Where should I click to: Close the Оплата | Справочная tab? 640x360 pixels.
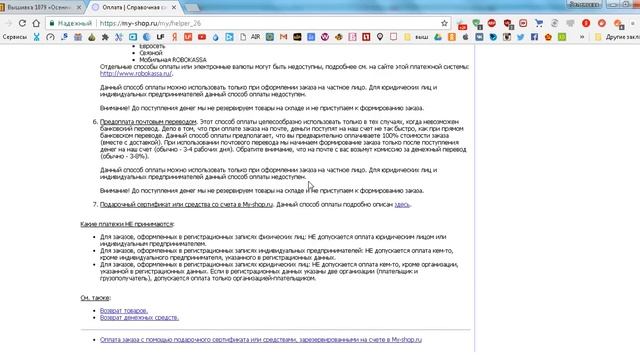174,7
